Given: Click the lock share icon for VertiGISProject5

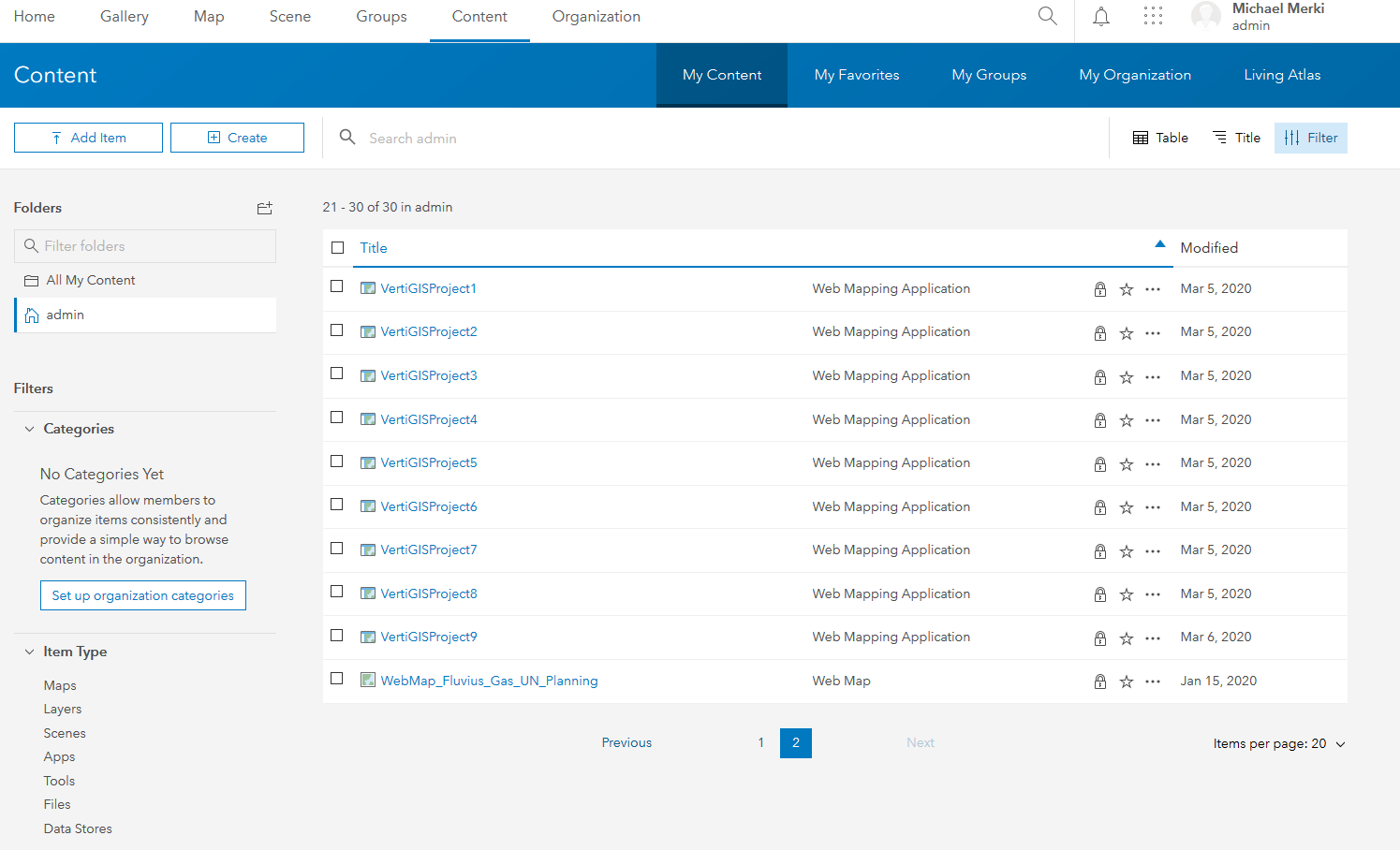Looking at the screenshot, I should coord(1100,464).
